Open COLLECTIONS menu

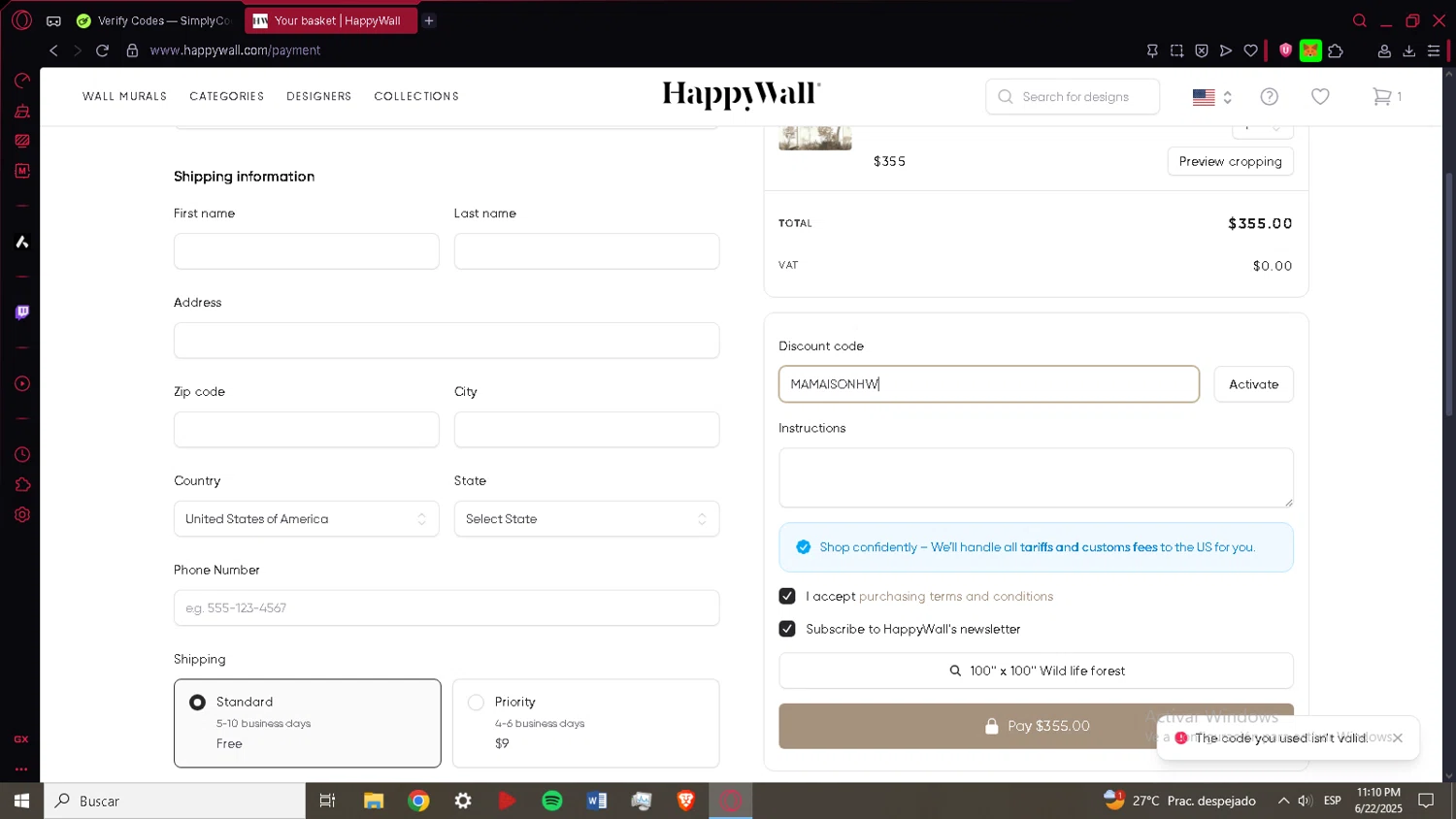point(416,96)
